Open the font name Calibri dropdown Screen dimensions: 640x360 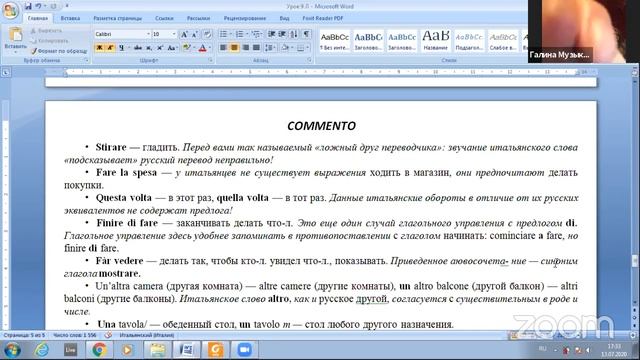(x=148, y=34)
